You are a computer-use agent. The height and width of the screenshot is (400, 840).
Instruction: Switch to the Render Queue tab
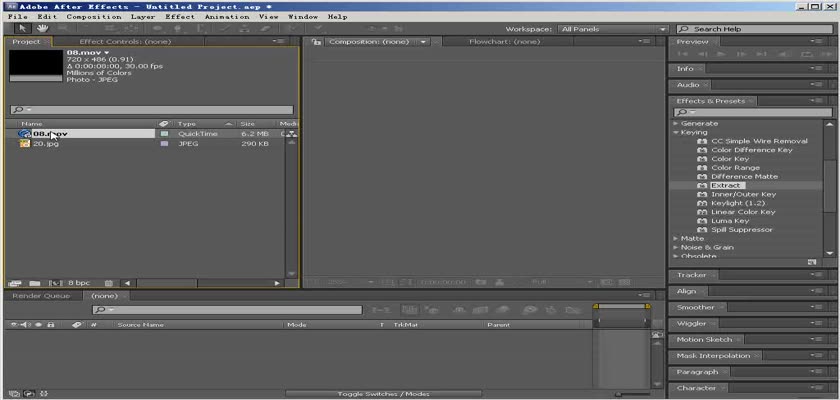(x=41, y=296)
